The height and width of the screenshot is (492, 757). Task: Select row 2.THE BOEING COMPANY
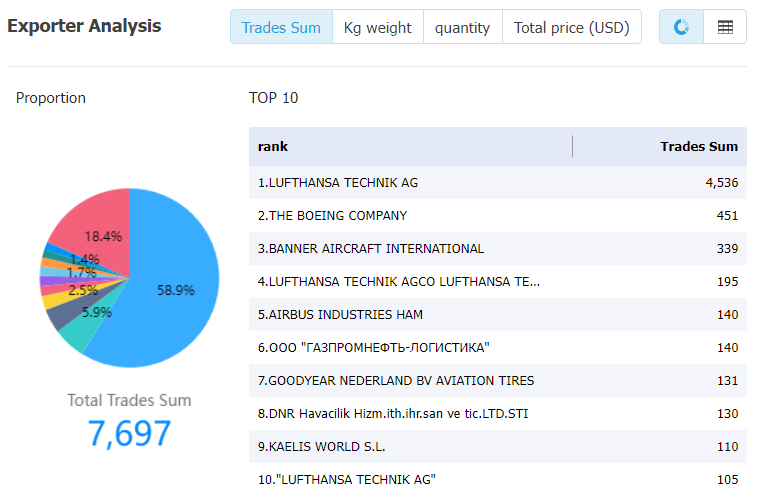tap(498, 215)
